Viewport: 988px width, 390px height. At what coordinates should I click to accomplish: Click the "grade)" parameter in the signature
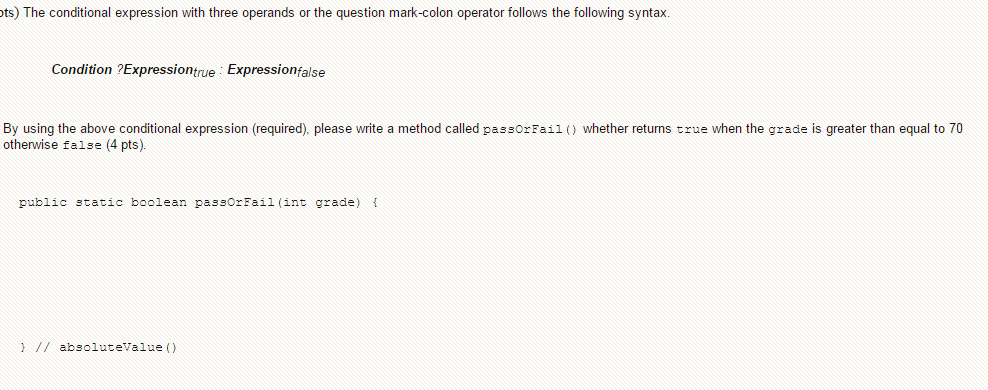(338, 203)
